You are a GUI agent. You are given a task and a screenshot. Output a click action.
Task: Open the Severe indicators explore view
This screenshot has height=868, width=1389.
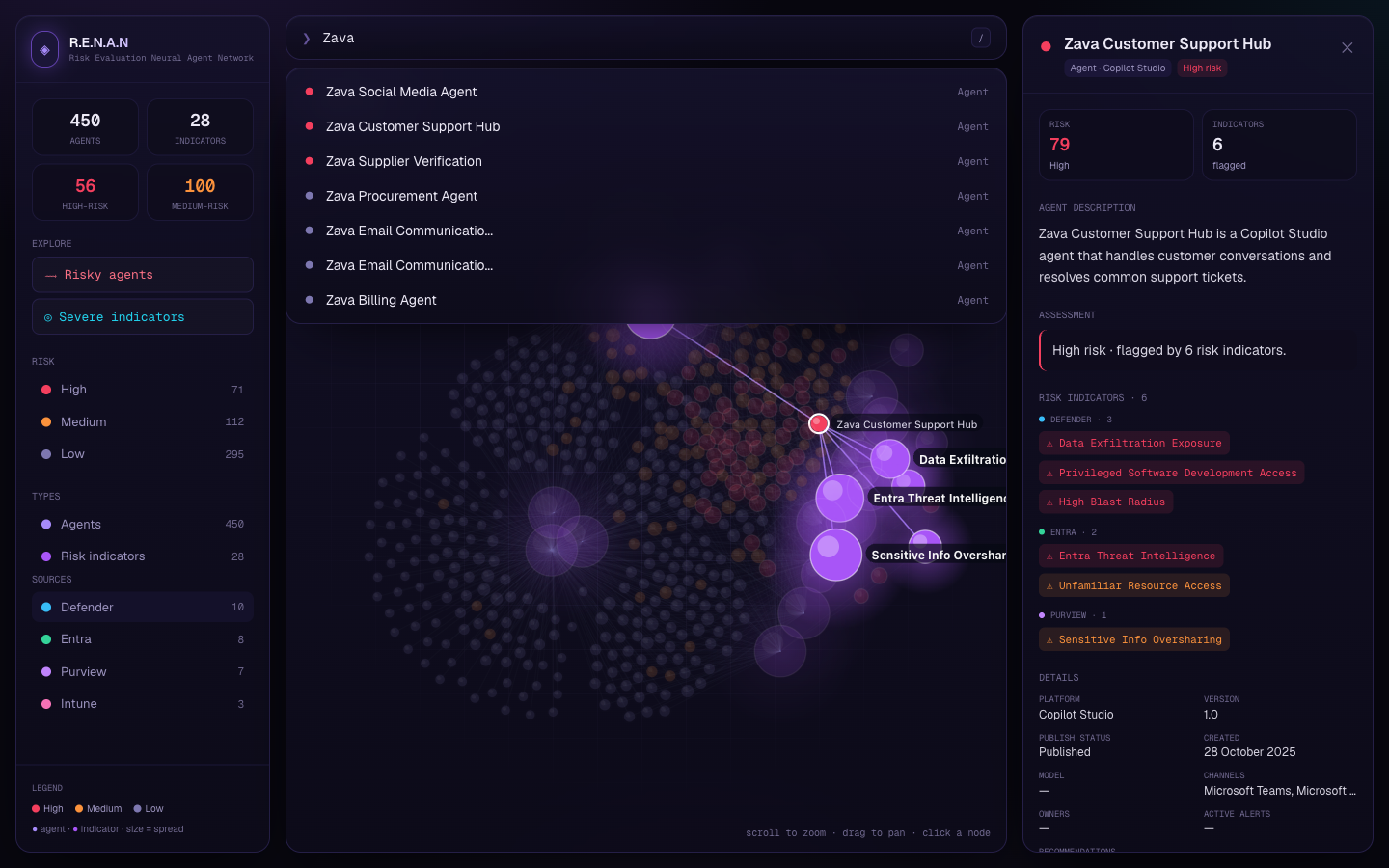(x=143, y=317)
